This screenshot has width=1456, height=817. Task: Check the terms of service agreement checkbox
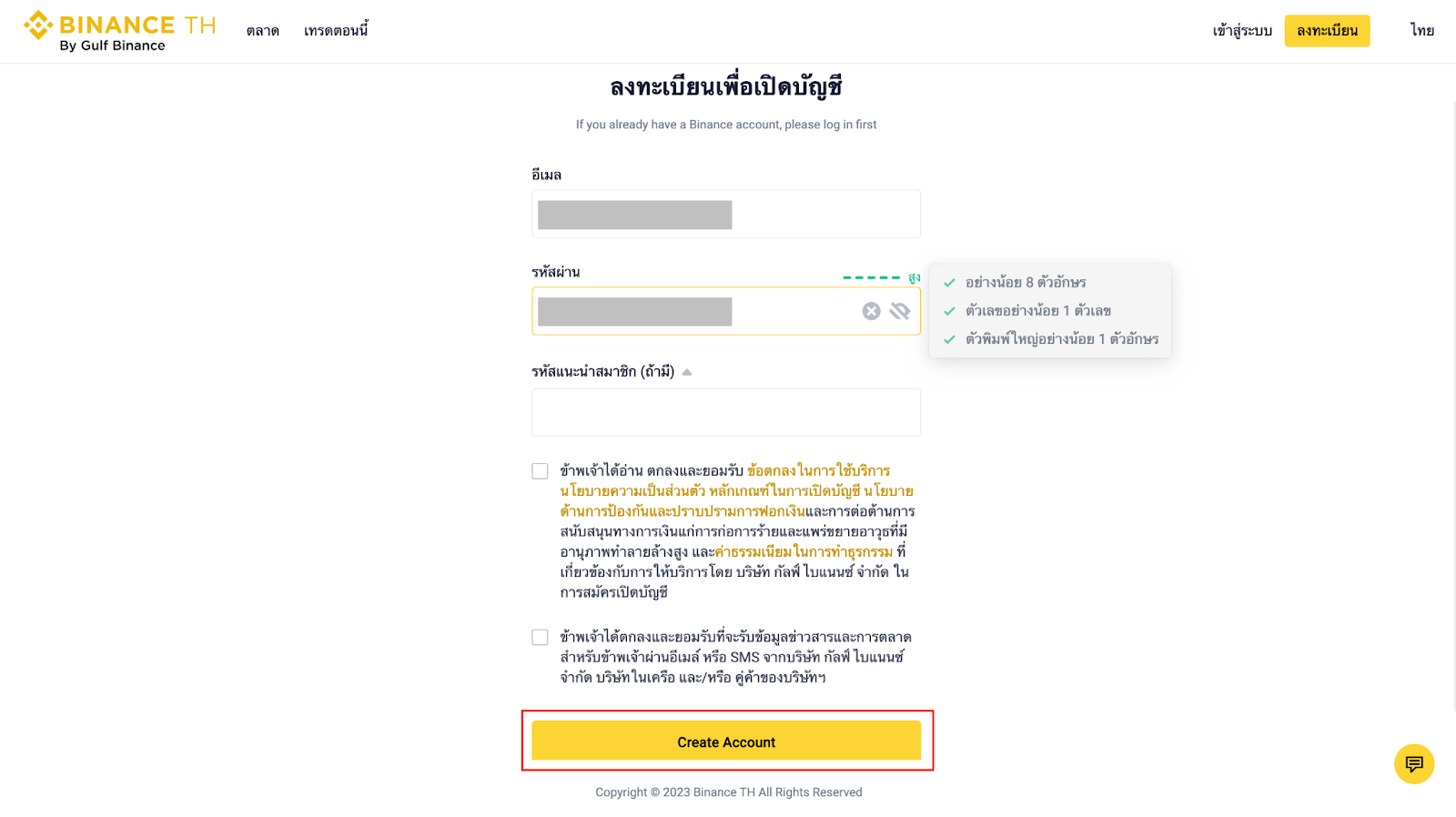(541, 471)
